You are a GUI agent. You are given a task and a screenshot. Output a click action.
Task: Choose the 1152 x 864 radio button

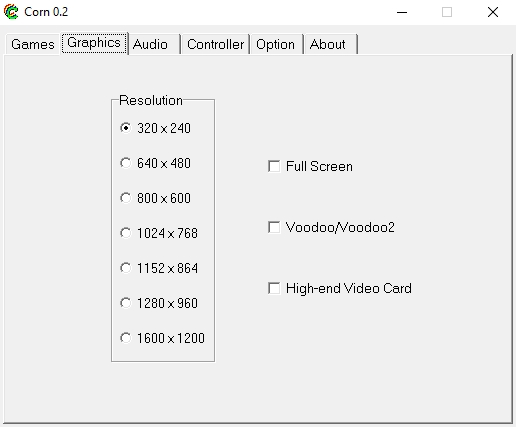click(159, 268)
